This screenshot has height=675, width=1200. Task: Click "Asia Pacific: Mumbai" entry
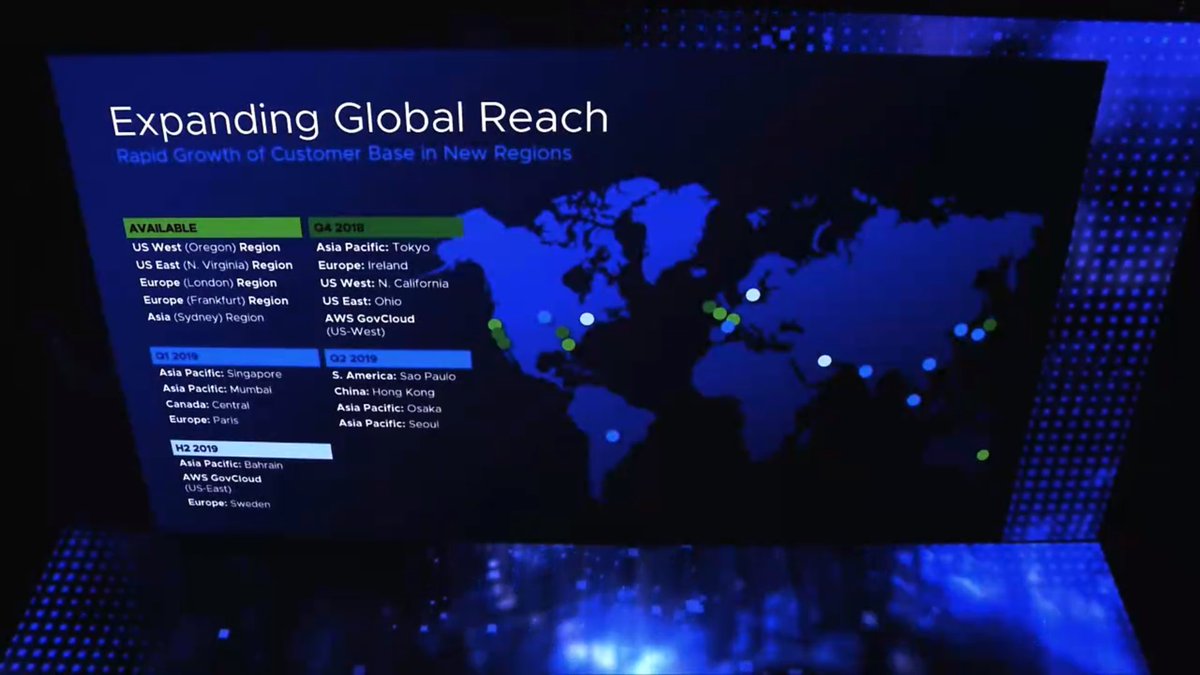(x=217, y=389)
